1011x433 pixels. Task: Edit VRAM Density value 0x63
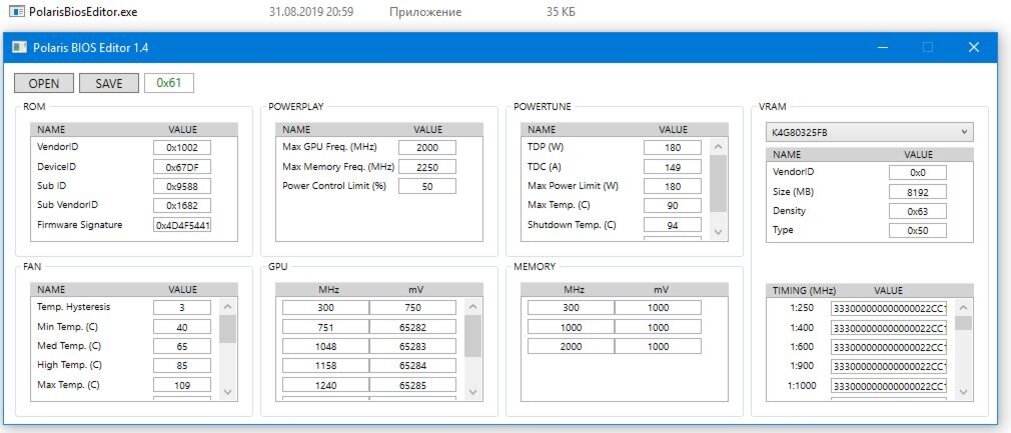coord(918,211)
